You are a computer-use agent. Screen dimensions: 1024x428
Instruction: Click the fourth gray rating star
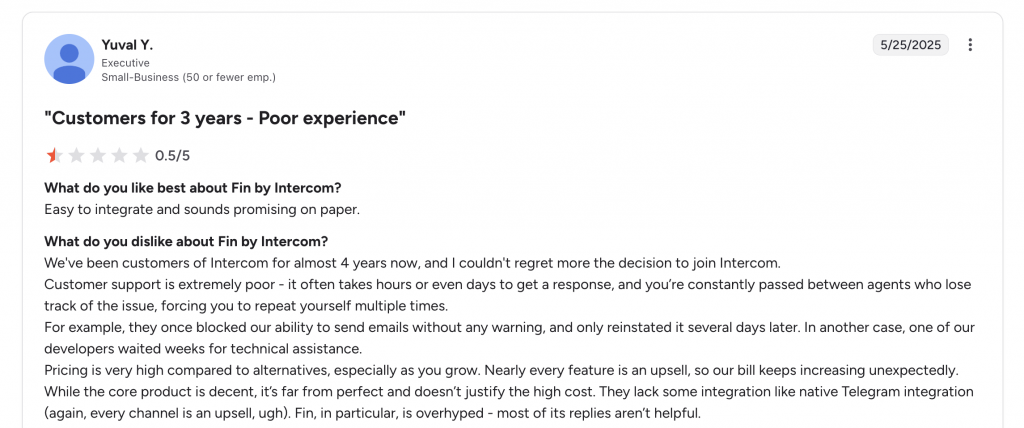119,155
